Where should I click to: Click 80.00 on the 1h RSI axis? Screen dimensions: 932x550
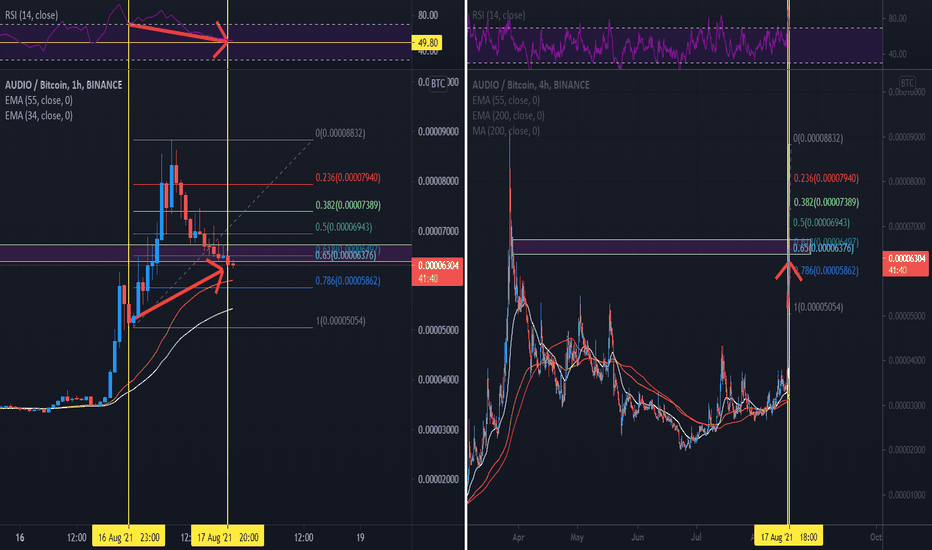pos(428,15)
